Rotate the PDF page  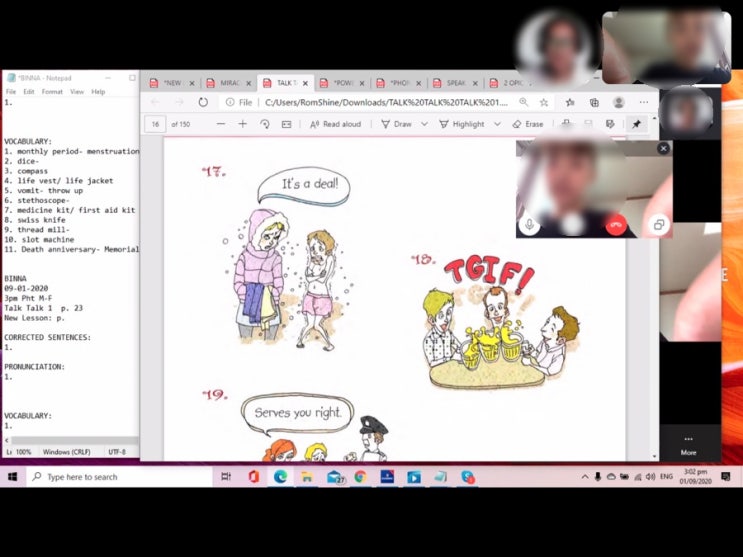(x=265, y=124)
